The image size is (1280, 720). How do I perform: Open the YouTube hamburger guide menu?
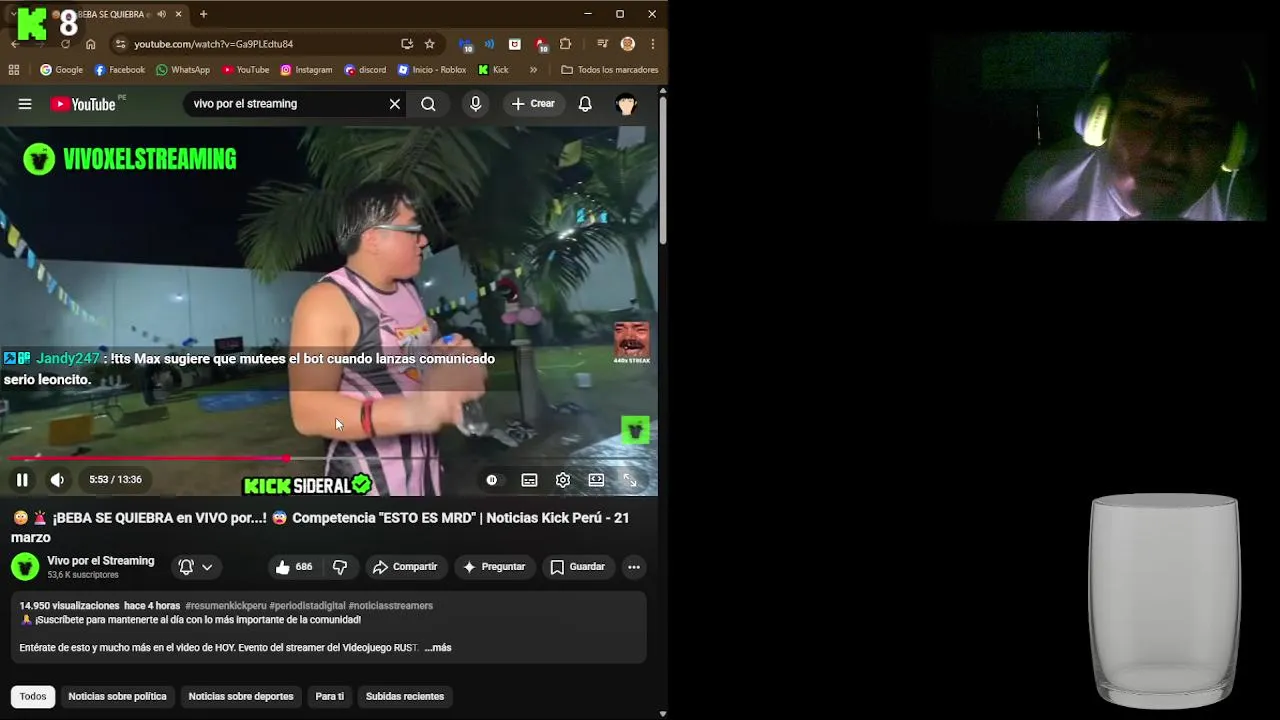click(x=25, y=104)
